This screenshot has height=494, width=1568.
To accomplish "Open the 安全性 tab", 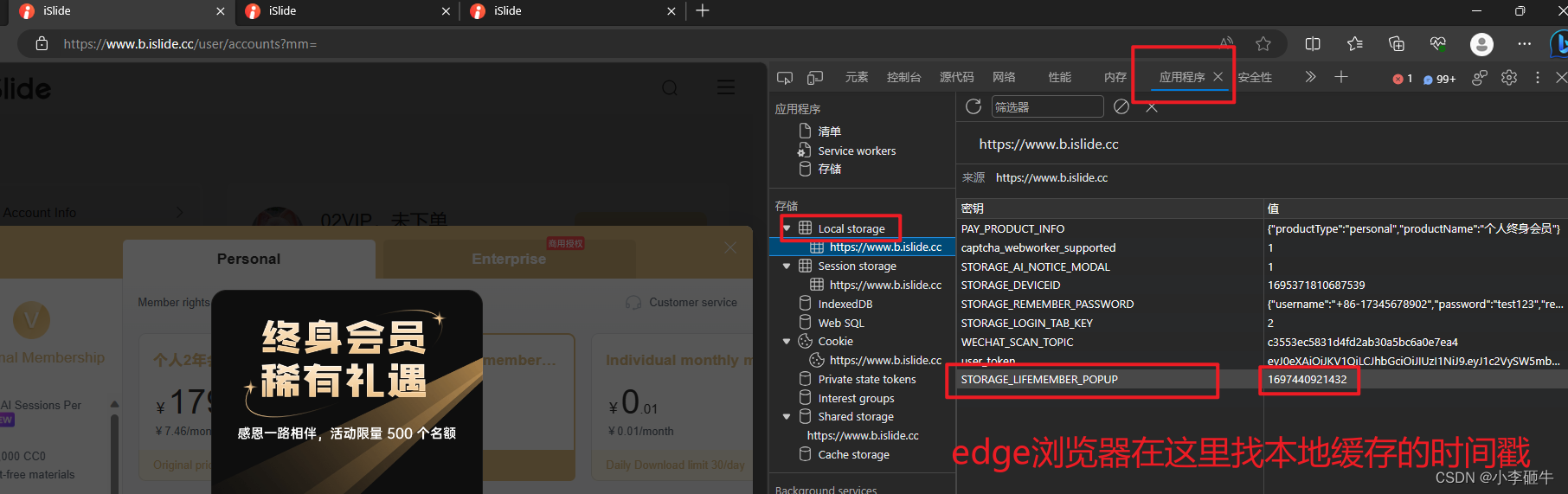I will 1255,78.
